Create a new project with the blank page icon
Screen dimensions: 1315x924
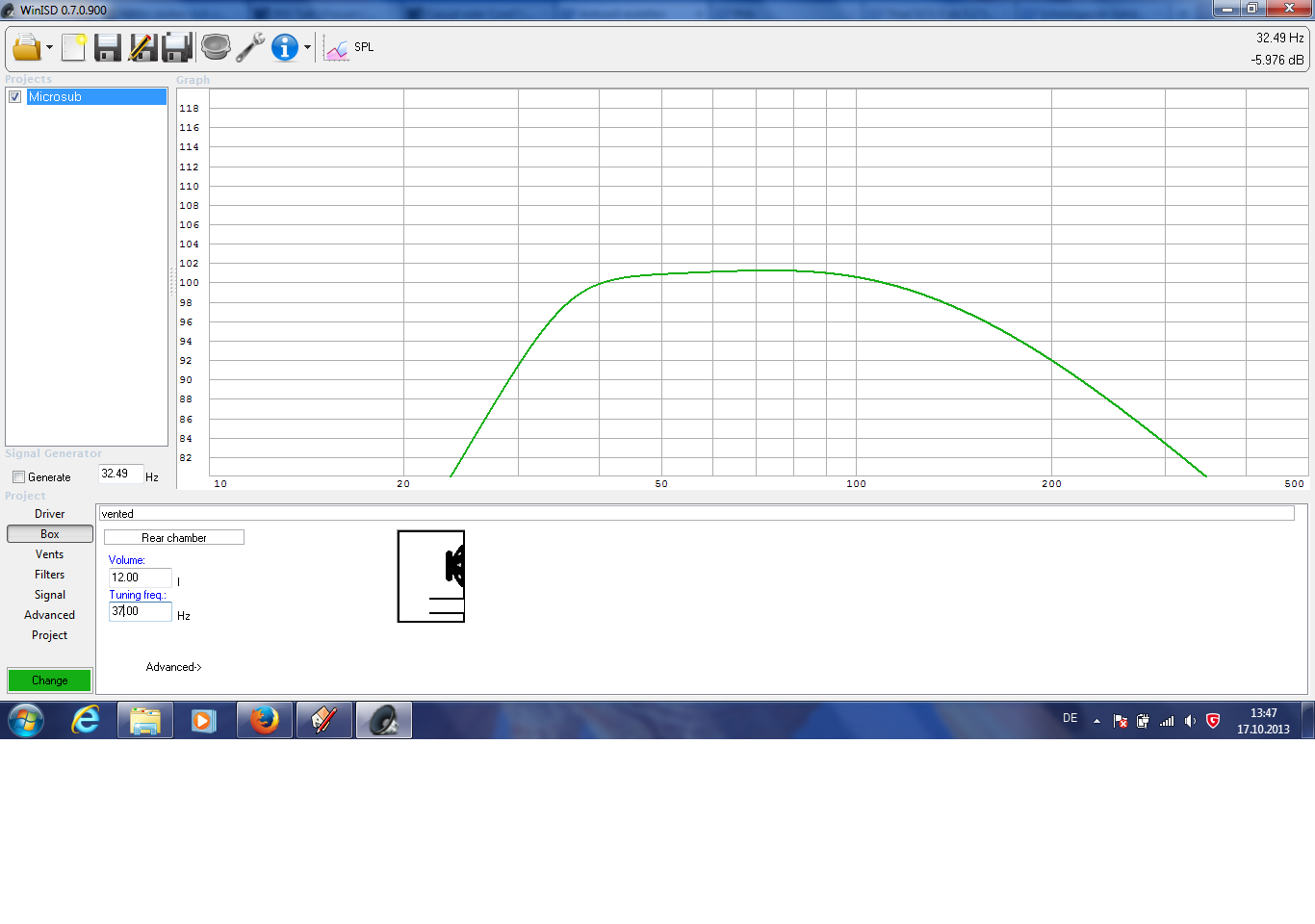click(x=73, y=47)
